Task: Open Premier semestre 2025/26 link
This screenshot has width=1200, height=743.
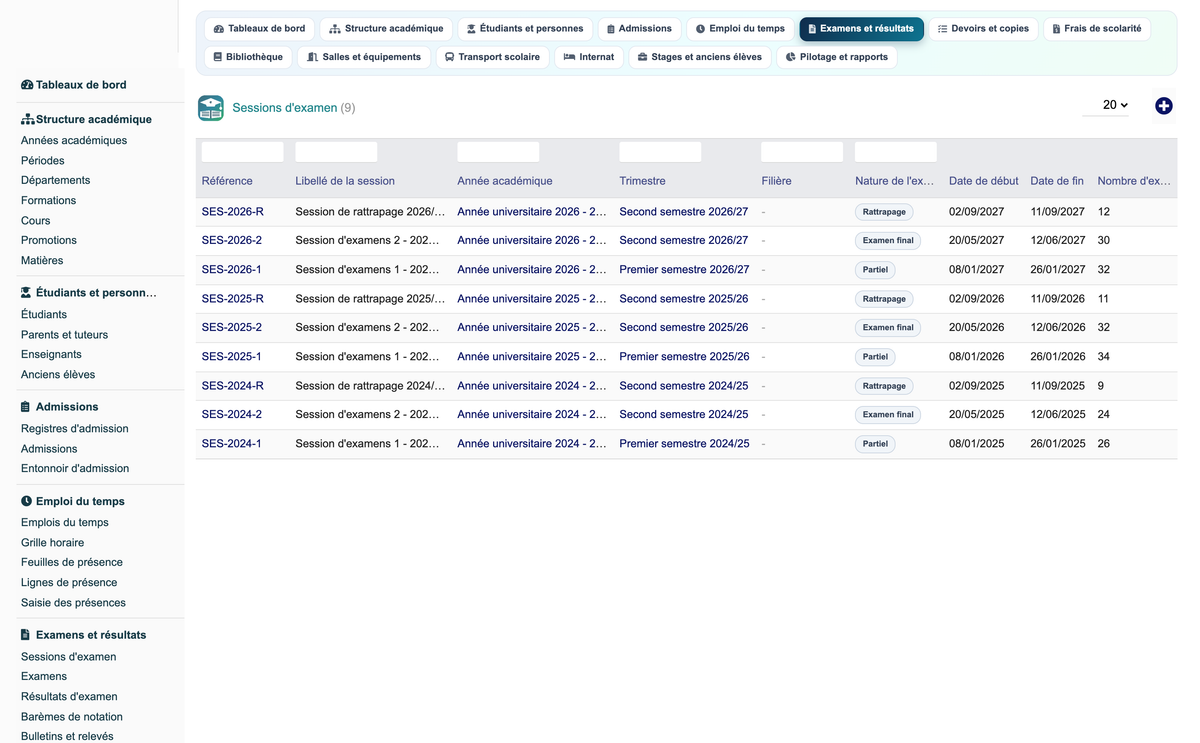Action: point(684,356)
